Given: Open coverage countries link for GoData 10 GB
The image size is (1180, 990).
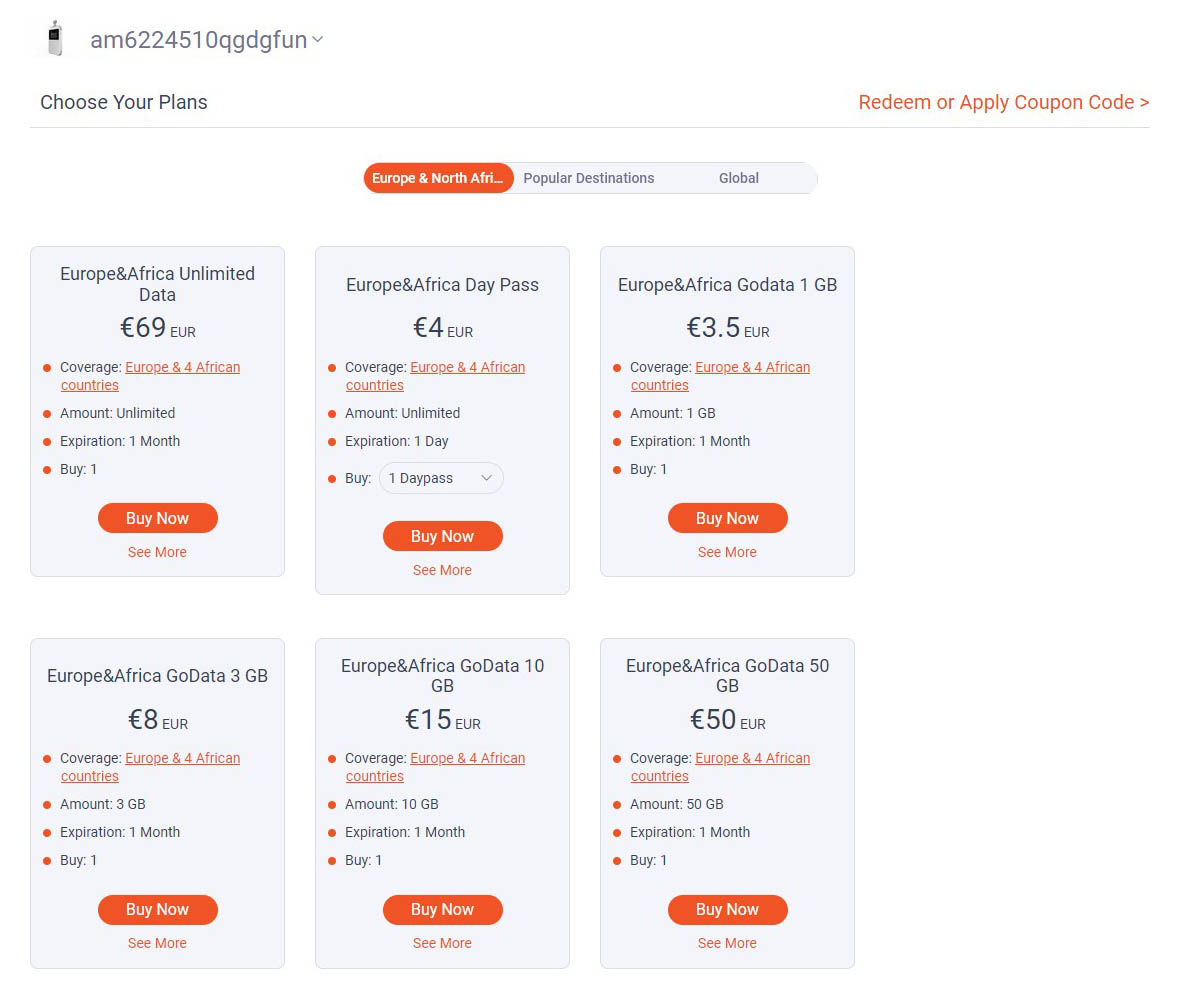Looking at the screenshot, I should [436, 767].
